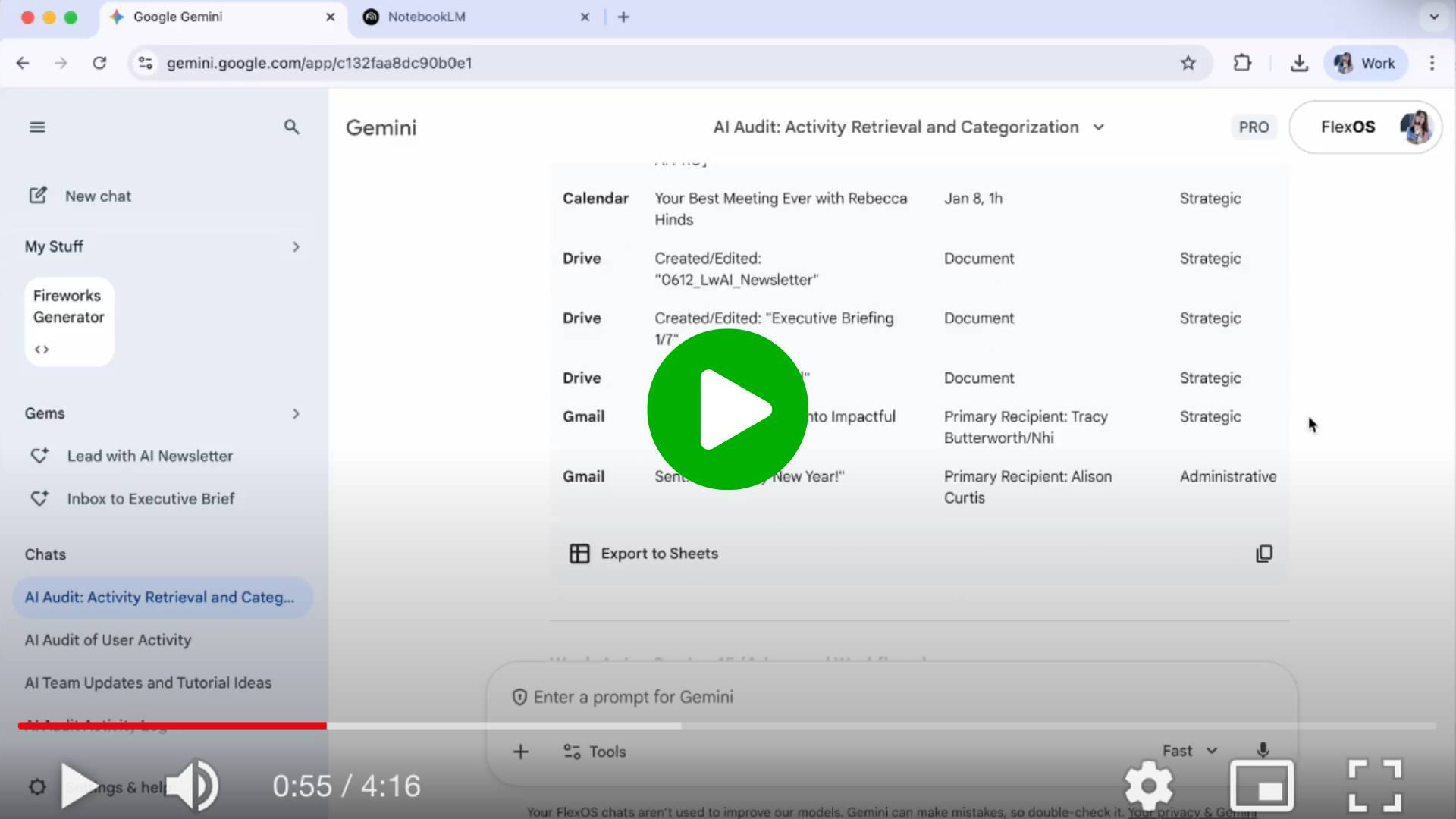Screen dimensions: 1456x819
Task: Expand the Gems section chevron
Action: tap(296, 413)
